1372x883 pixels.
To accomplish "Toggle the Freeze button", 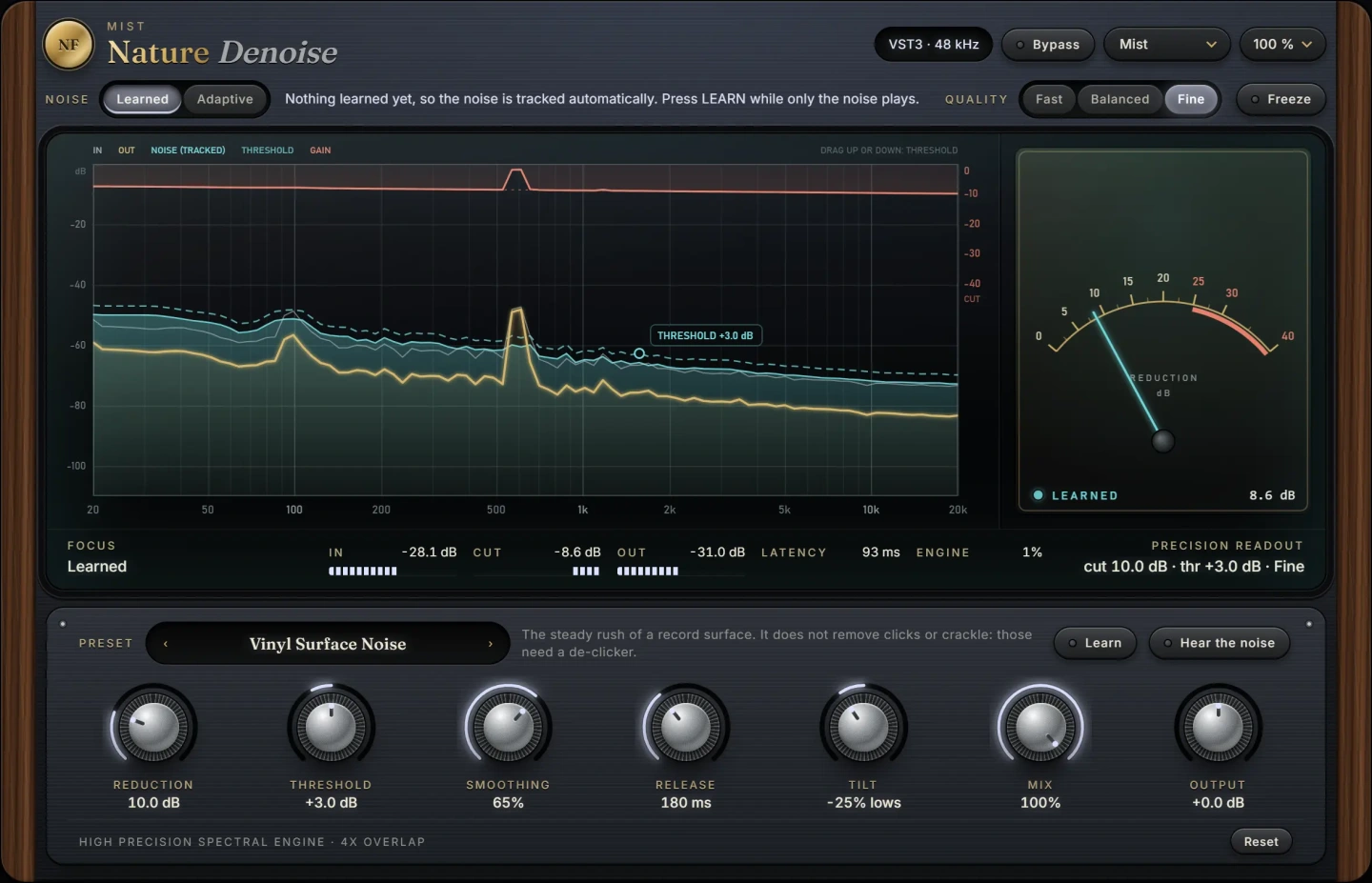I will coord(1281,99).
